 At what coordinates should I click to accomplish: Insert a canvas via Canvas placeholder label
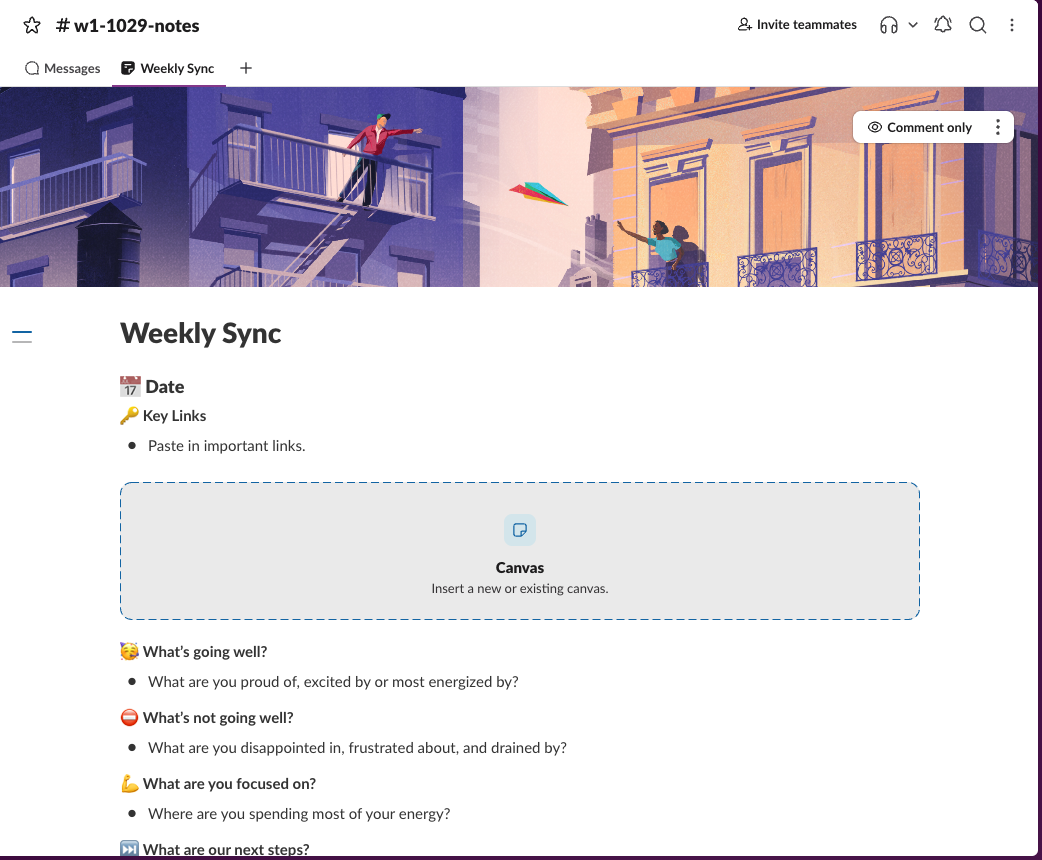click(x=520, y=568)
